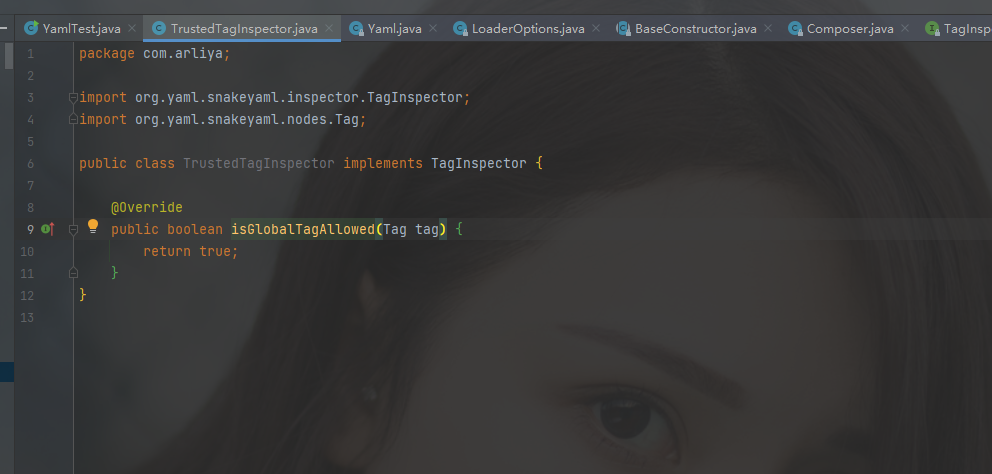
Task: Click the return true statement
Action: click(x=190, y=251)
